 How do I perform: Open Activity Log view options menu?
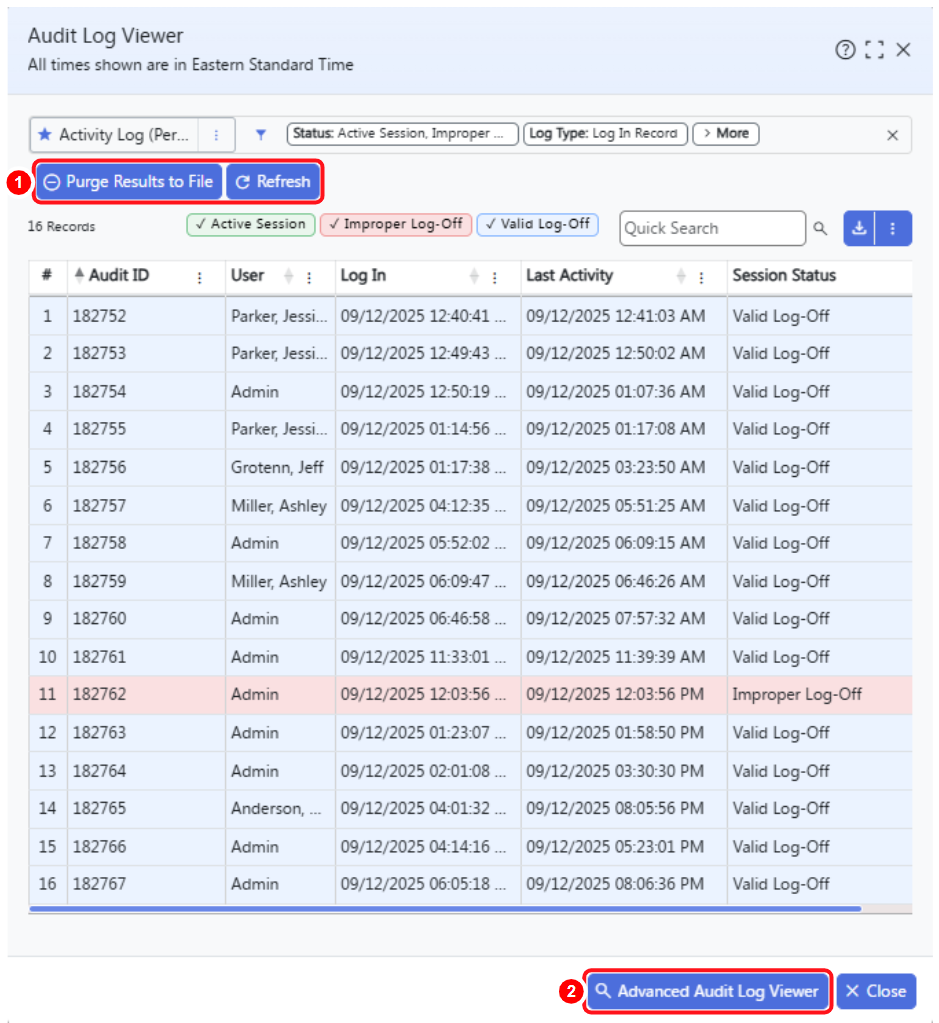pos(216,135)
